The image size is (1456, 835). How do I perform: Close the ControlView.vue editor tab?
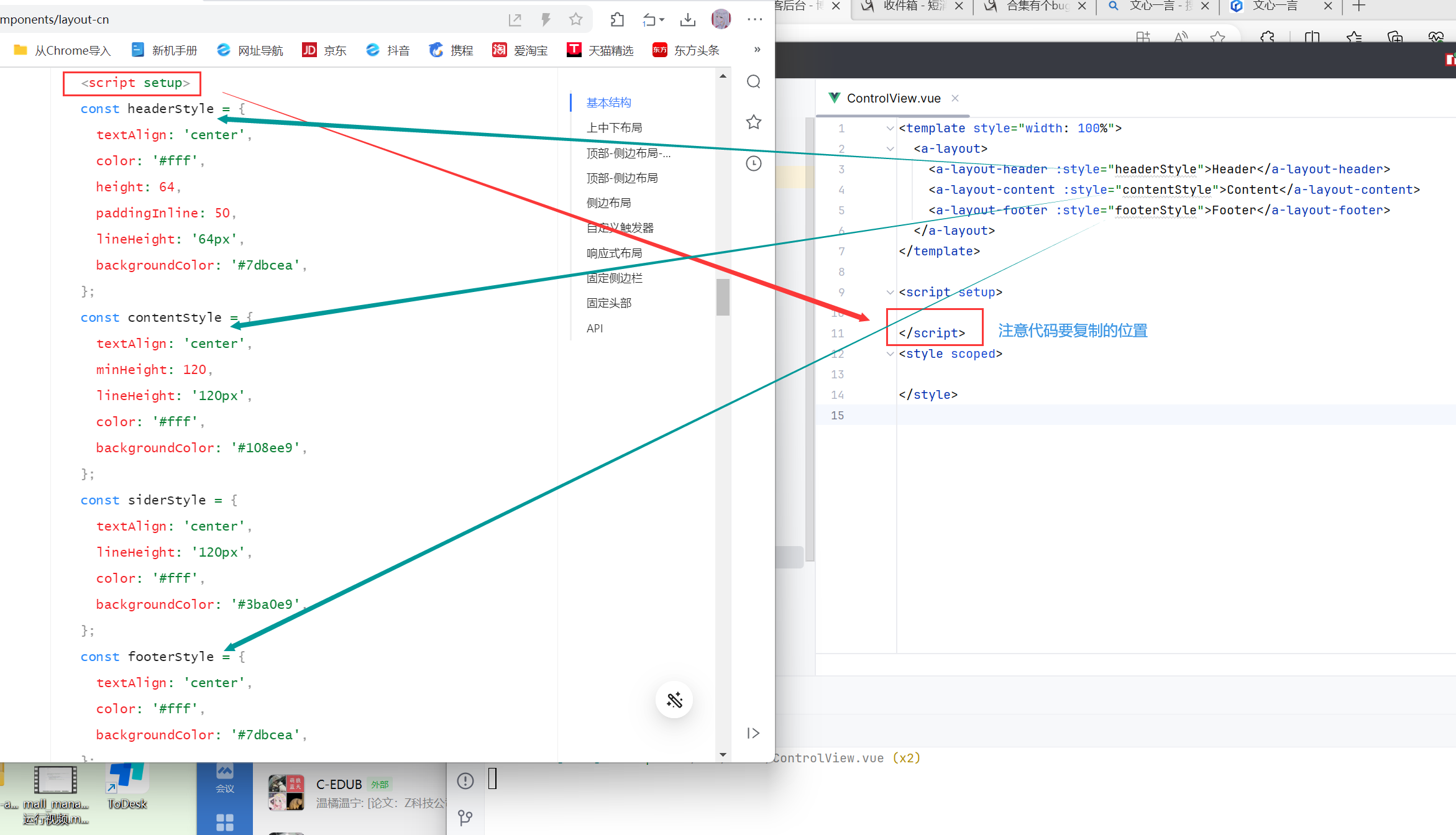(955, 98)
